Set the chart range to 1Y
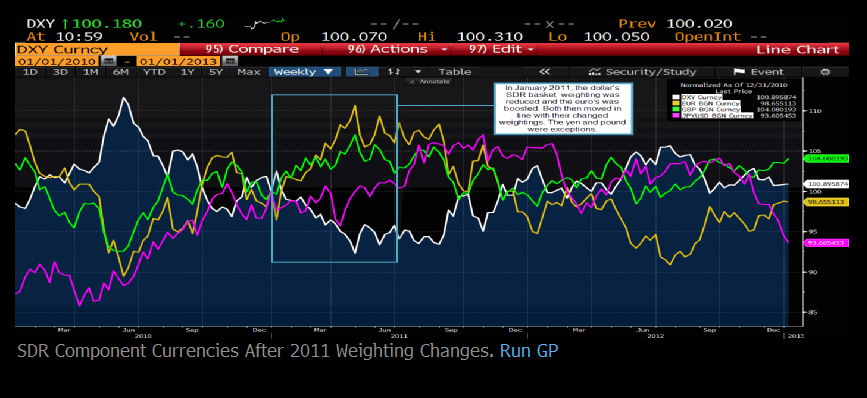Screen dimensions: 867x398 click(x=188, y=72)
